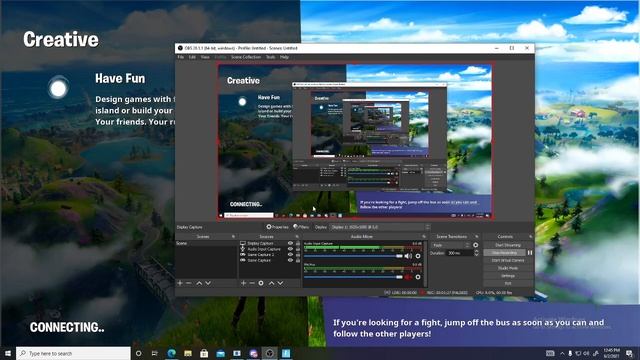This screenshot has width=640, height=360.
Task: Open the Edit menu in OBS
Action: pos(192,57)
